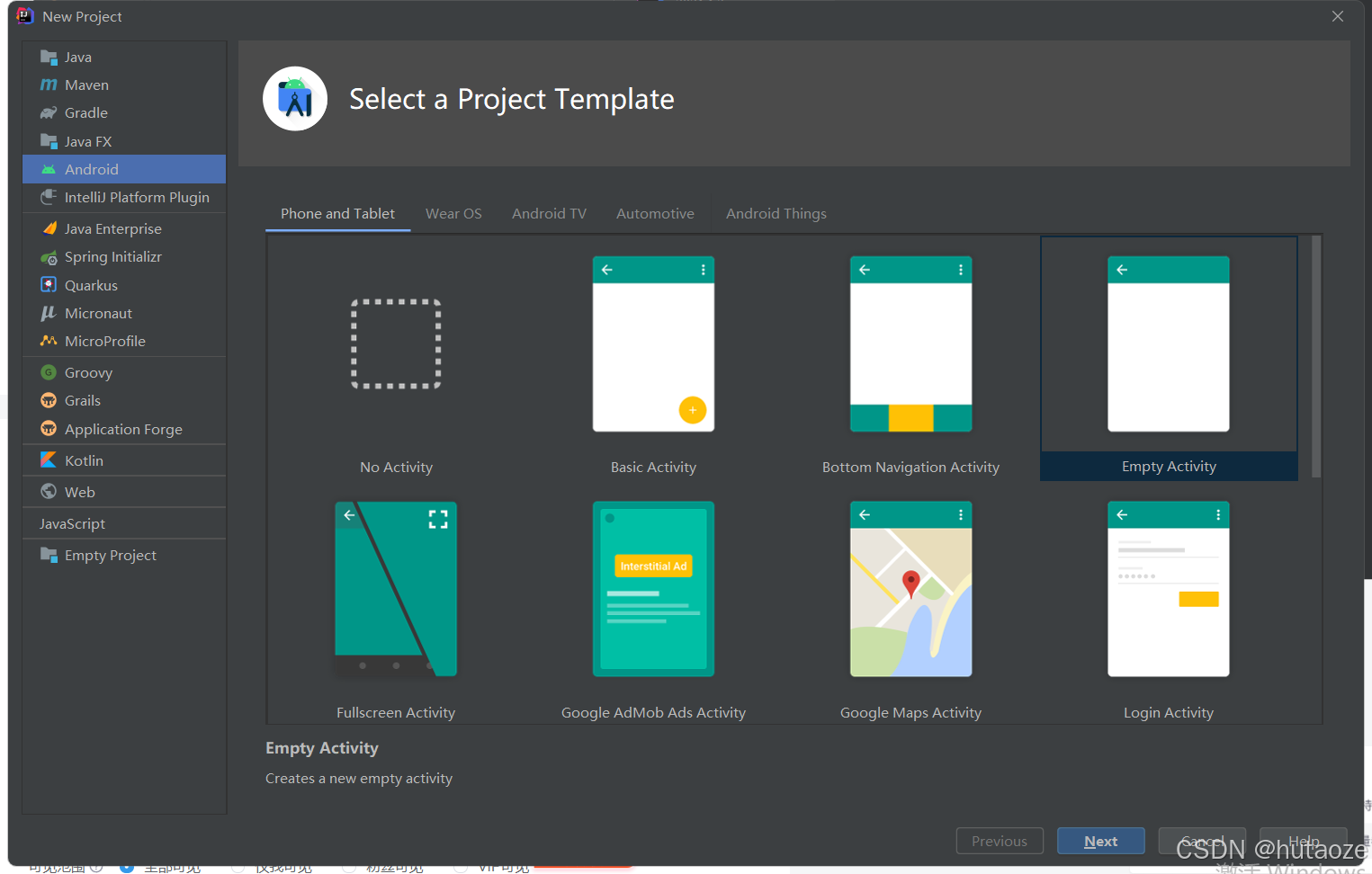Switch to Android Things tab
Image resolution: width=1372 pixels, height=874 pixels.
click(x=776, y=214)
